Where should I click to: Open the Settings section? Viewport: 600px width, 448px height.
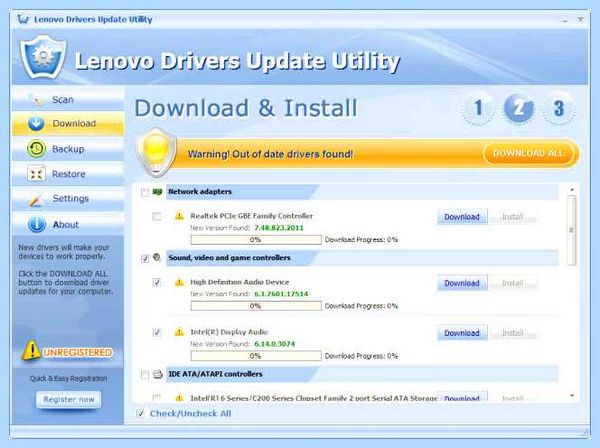68,199
